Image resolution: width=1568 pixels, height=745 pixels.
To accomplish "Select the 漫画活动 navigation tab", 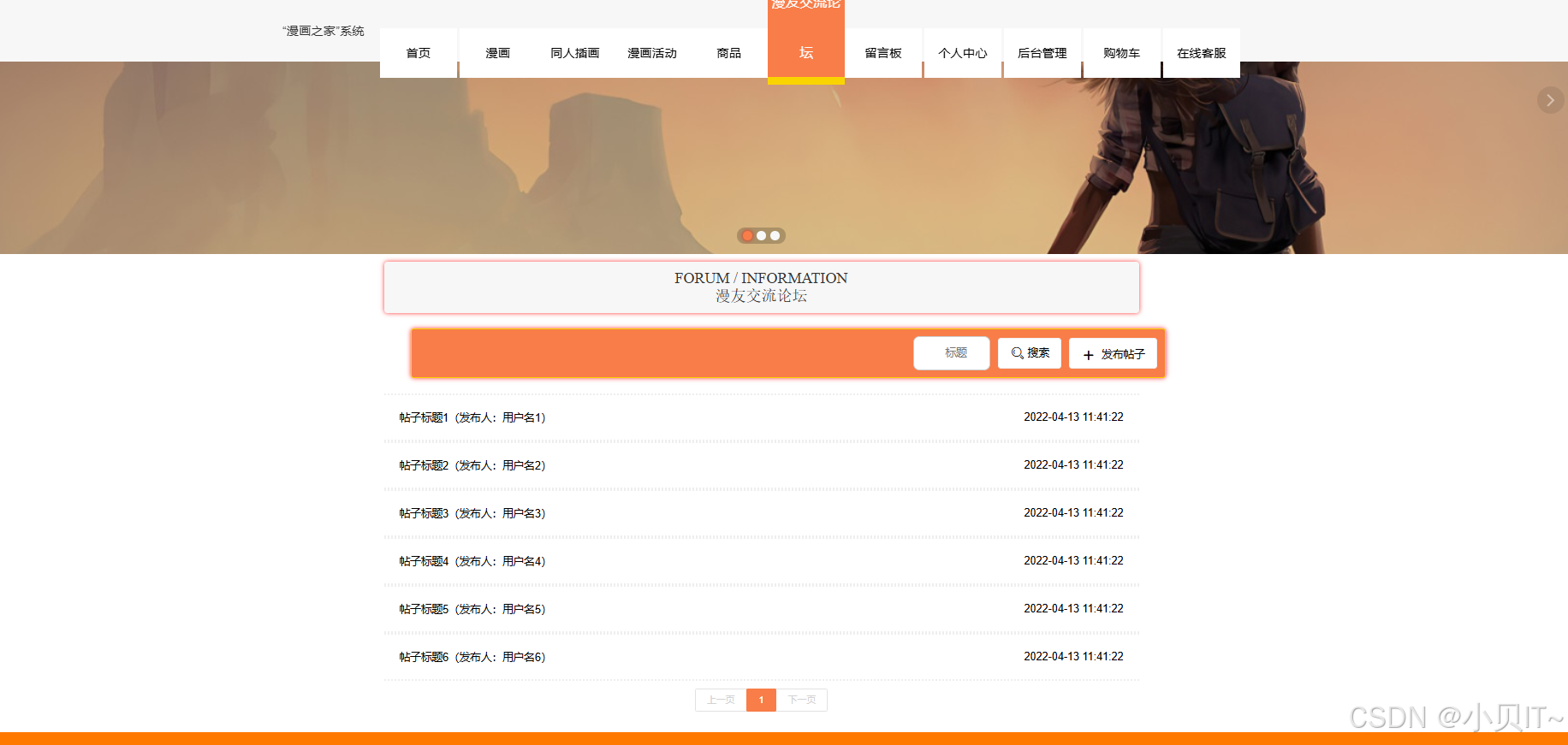I will [x=652, y=53].
